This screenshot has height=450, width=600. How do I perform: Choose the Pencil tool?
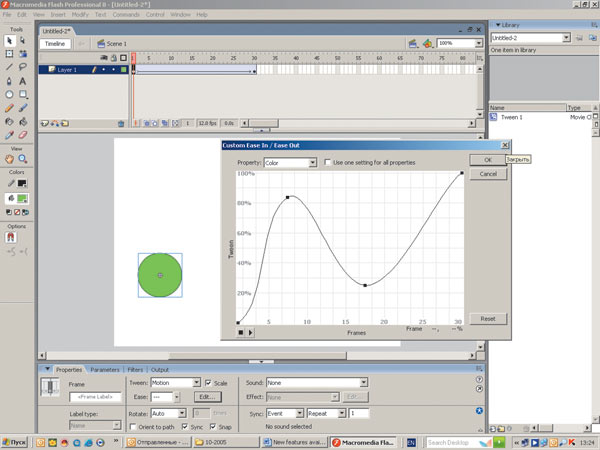tap(9, 106)
